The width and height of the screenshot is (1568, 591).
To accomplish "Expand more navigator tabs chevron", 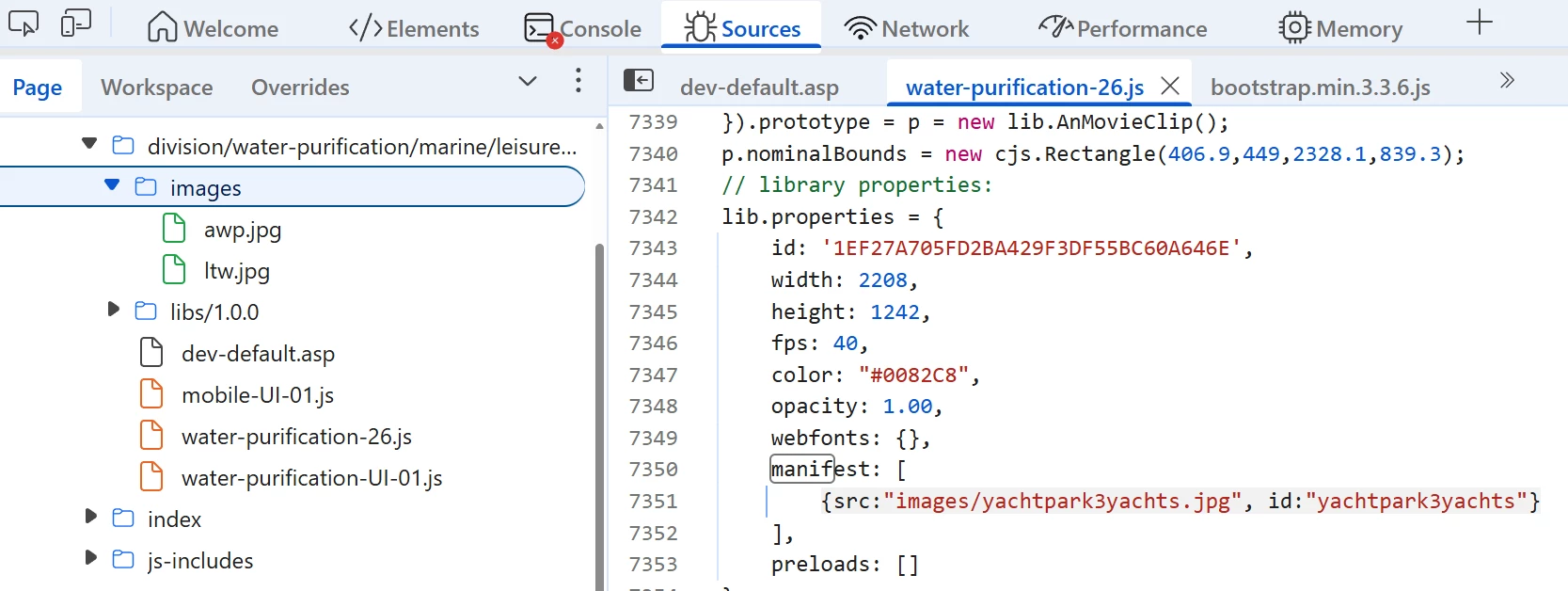I will tap(528, 82).
